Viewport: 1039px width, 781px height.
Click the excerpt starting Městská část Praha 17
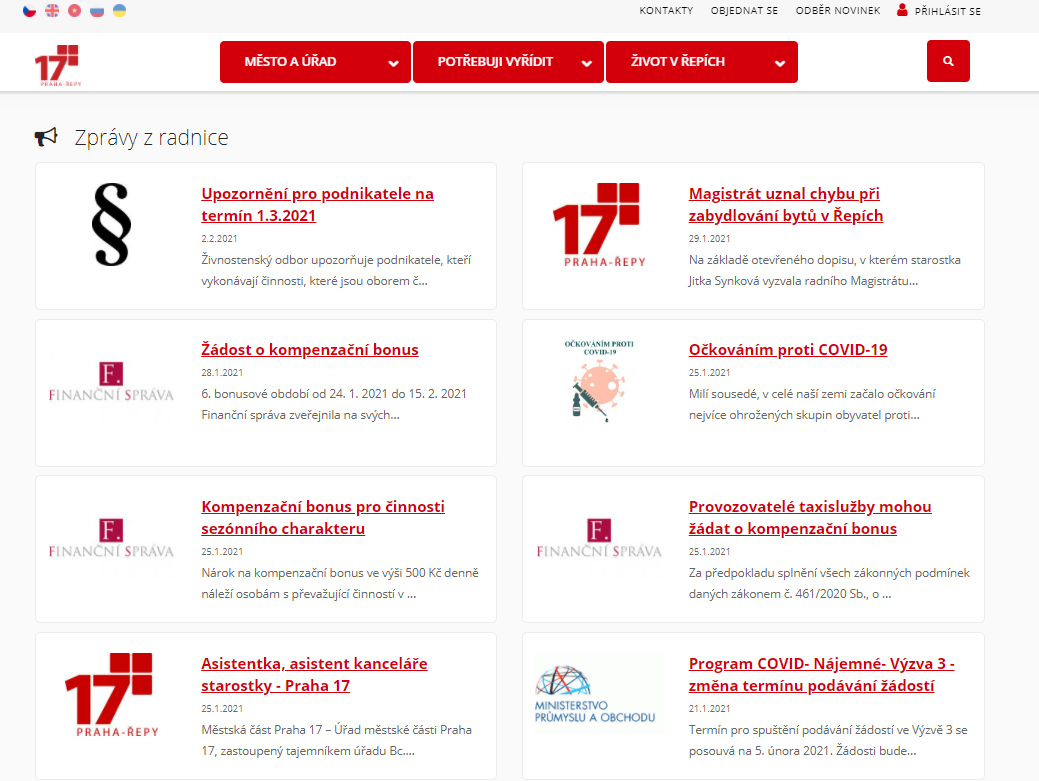pyautogui.click(x=337, y=740)
